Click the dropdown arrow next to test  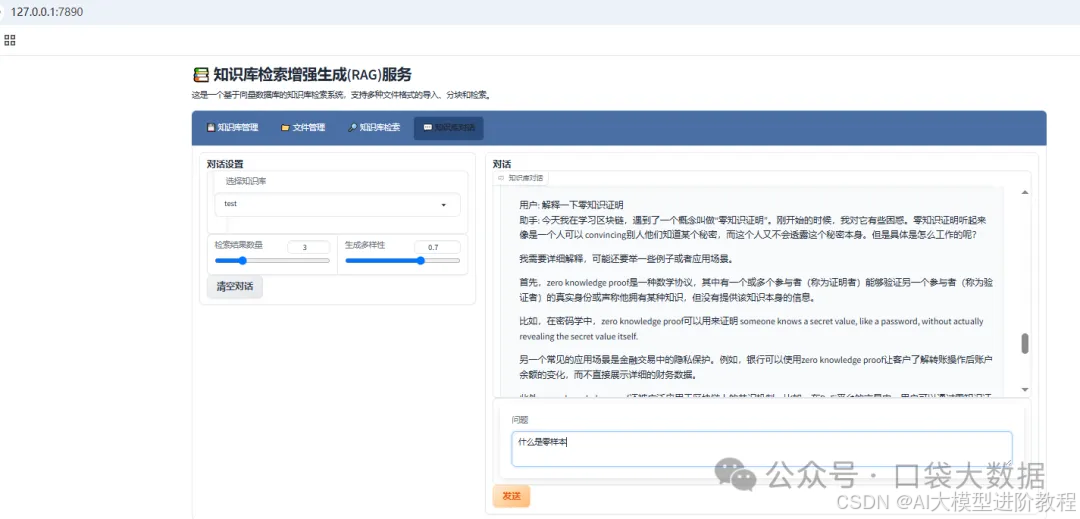443,204
